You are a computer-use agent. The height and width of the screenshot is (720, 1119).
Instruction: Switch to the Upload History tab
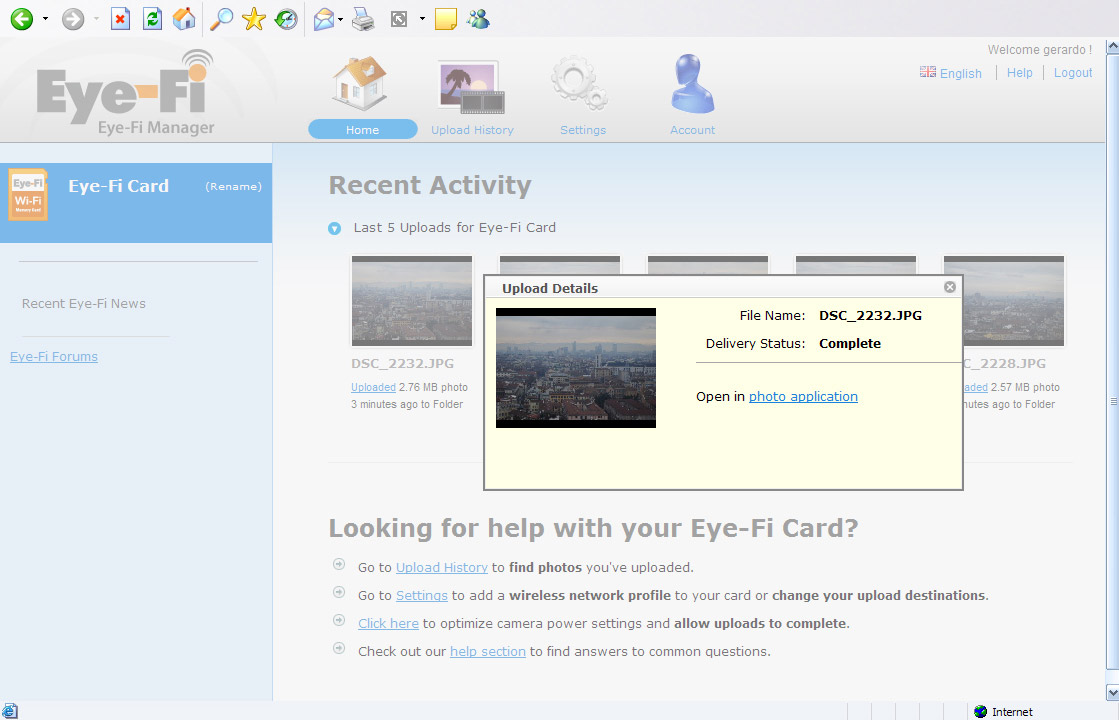pyautogui.click(x=472, y=130)
